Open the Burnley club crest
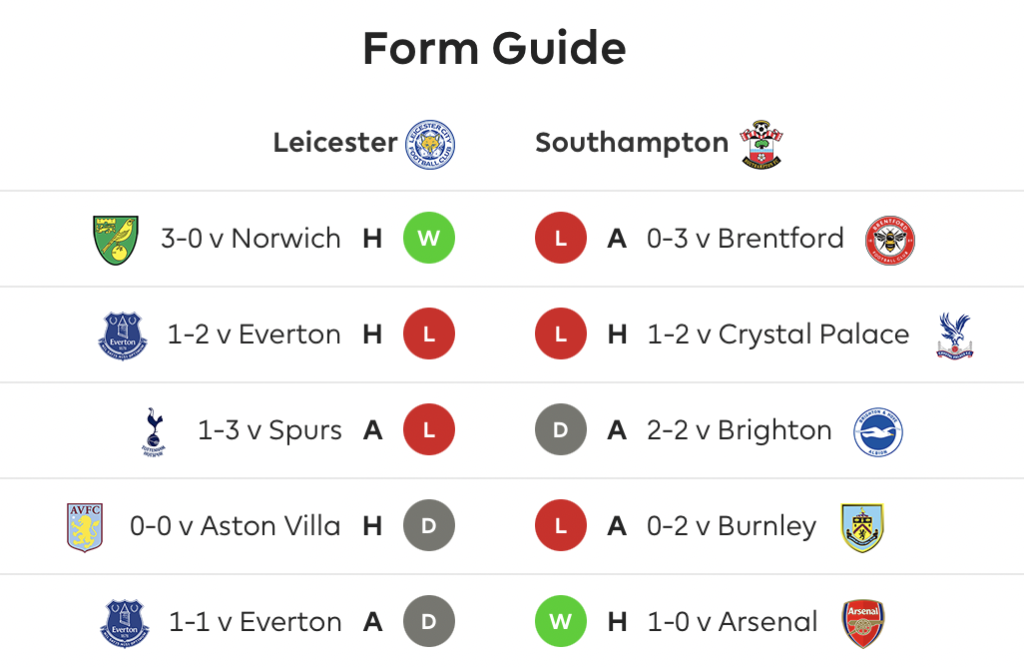Image resolution: width=1024 pixels, height=667 pixels. (862, 527)
